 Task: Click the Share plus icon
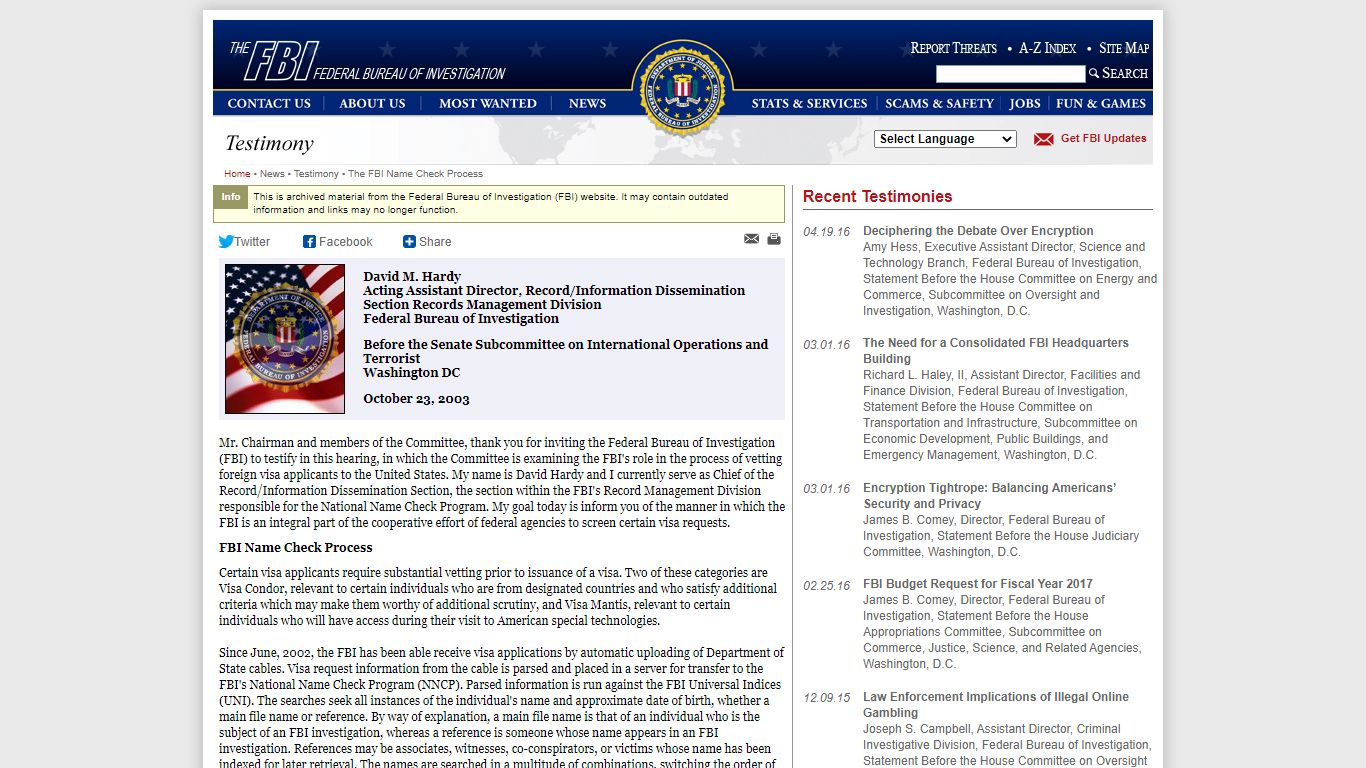(x=409, y=241)
